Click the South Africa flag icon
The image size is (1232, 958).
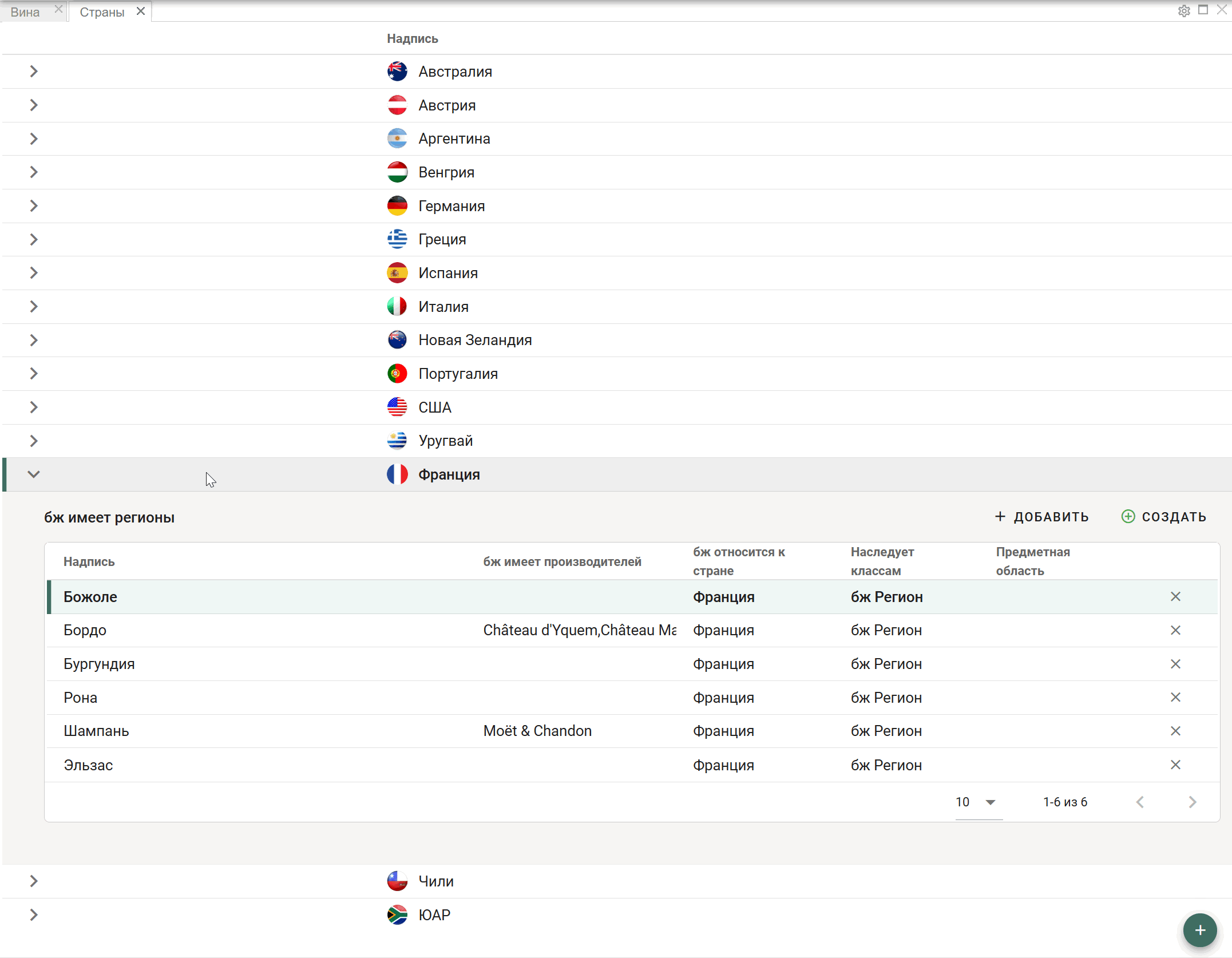(397, 915)
